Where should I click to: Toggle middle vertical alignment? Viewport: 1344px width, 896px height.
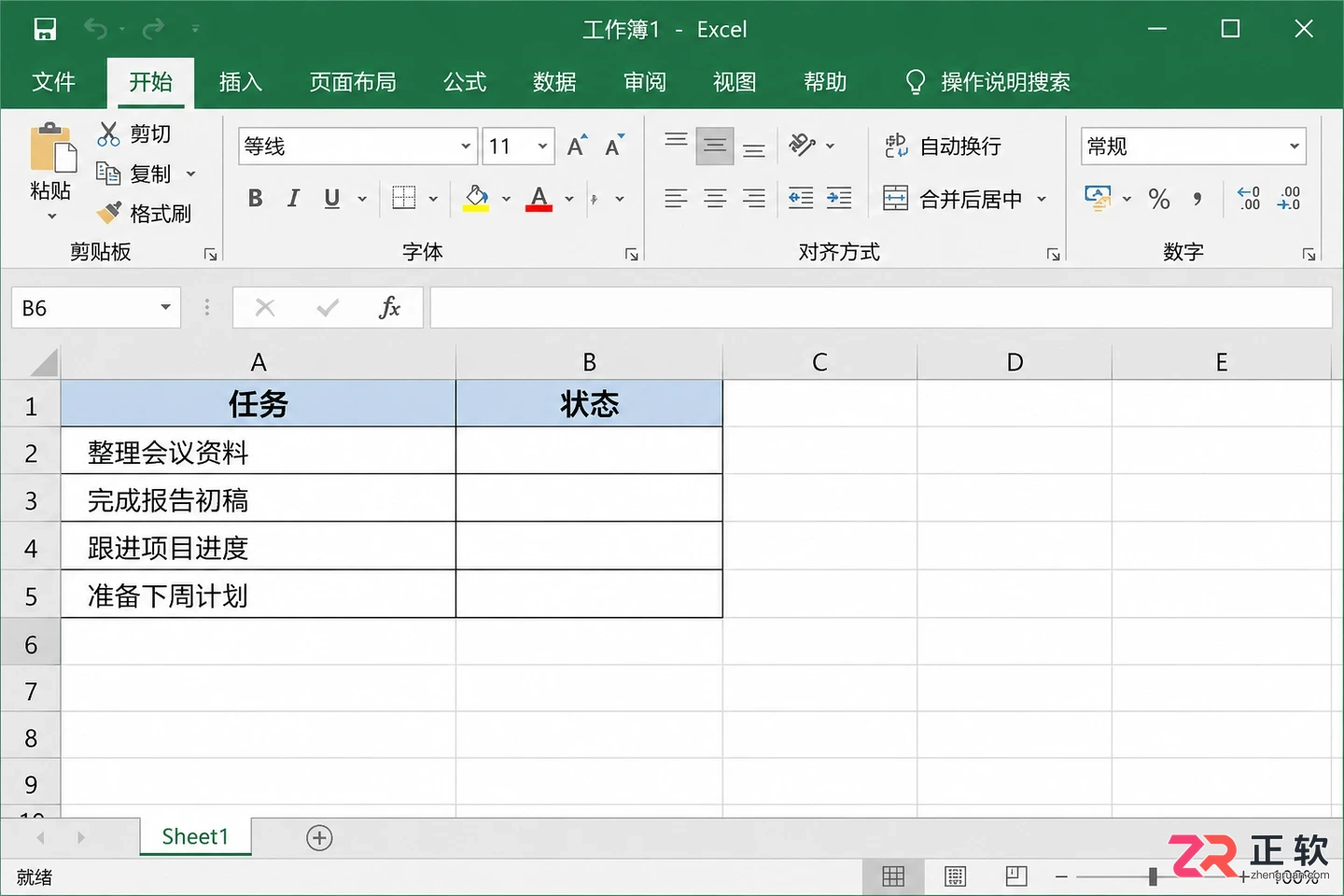[715, 146]
